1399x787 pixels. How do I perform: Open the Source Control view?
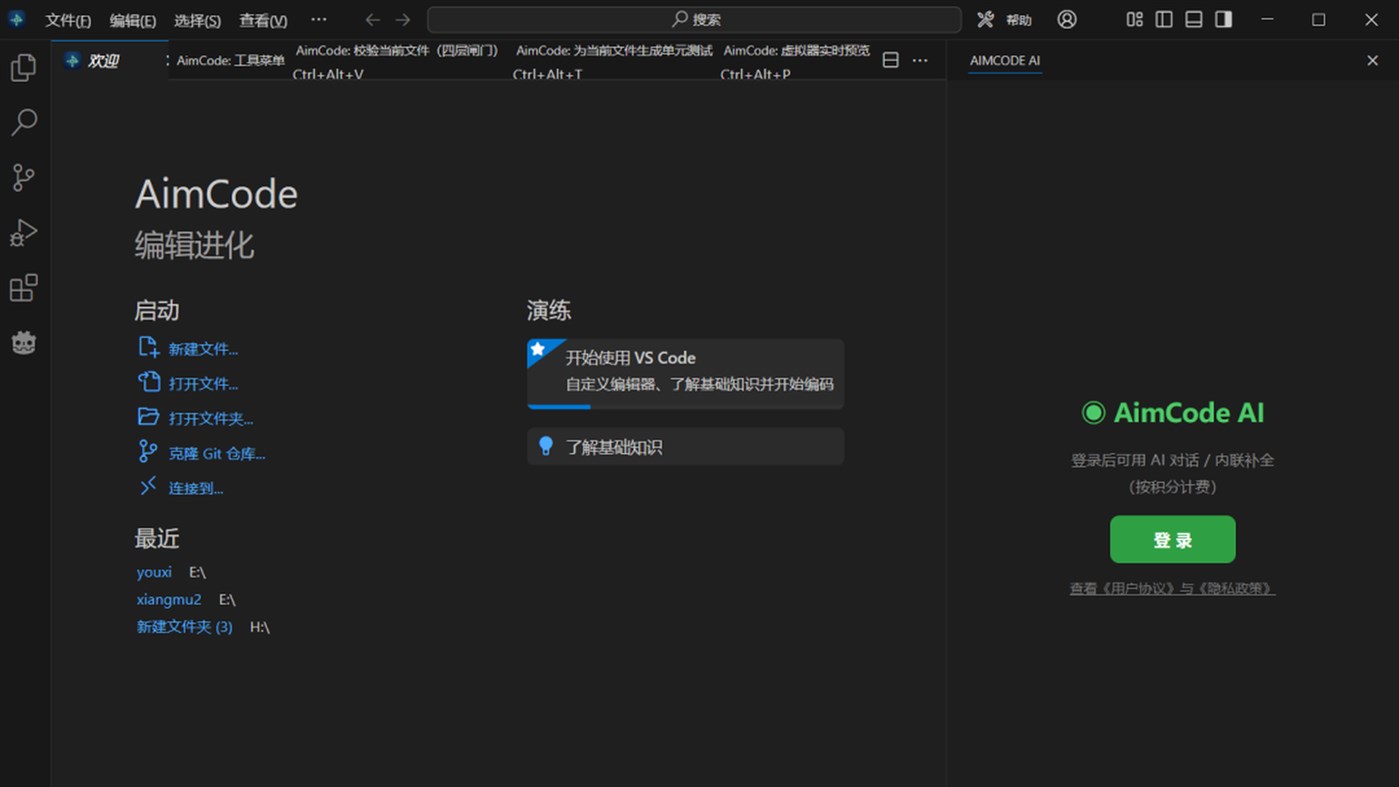click(x=23, y=177)
